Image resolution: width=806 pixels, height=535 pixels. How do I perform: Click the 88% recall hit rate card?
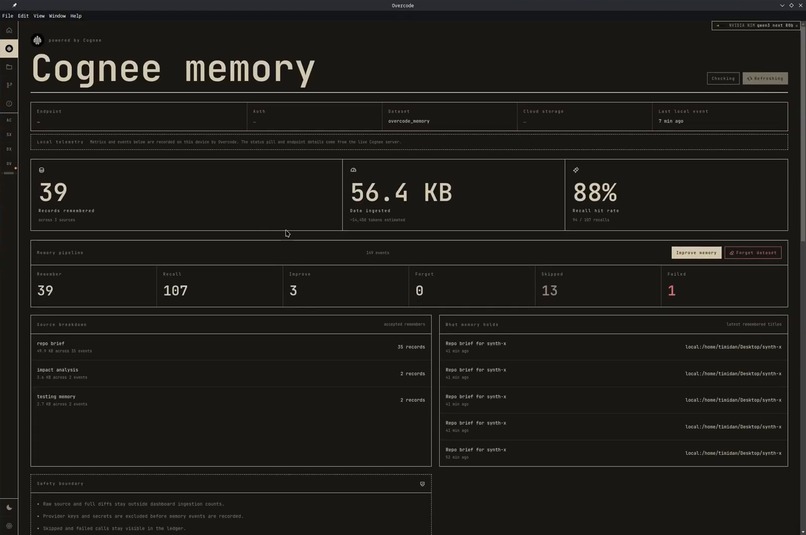(676, 195)
